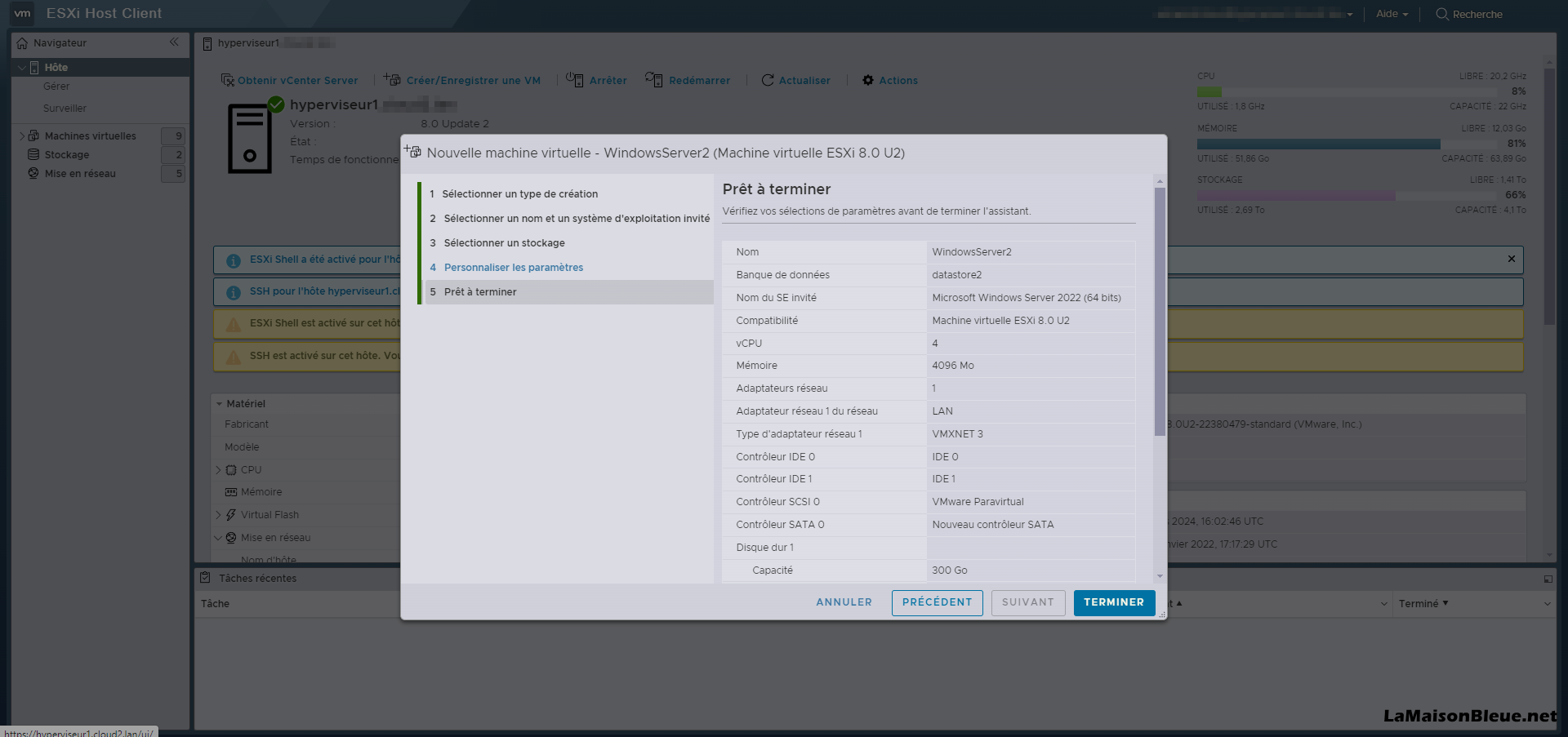Click the Redémarrer host icon
The image size is (1568, 737).
(654, 79)
